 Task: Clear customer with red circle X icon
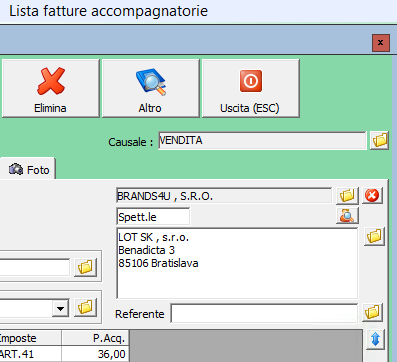click(372, 195)
